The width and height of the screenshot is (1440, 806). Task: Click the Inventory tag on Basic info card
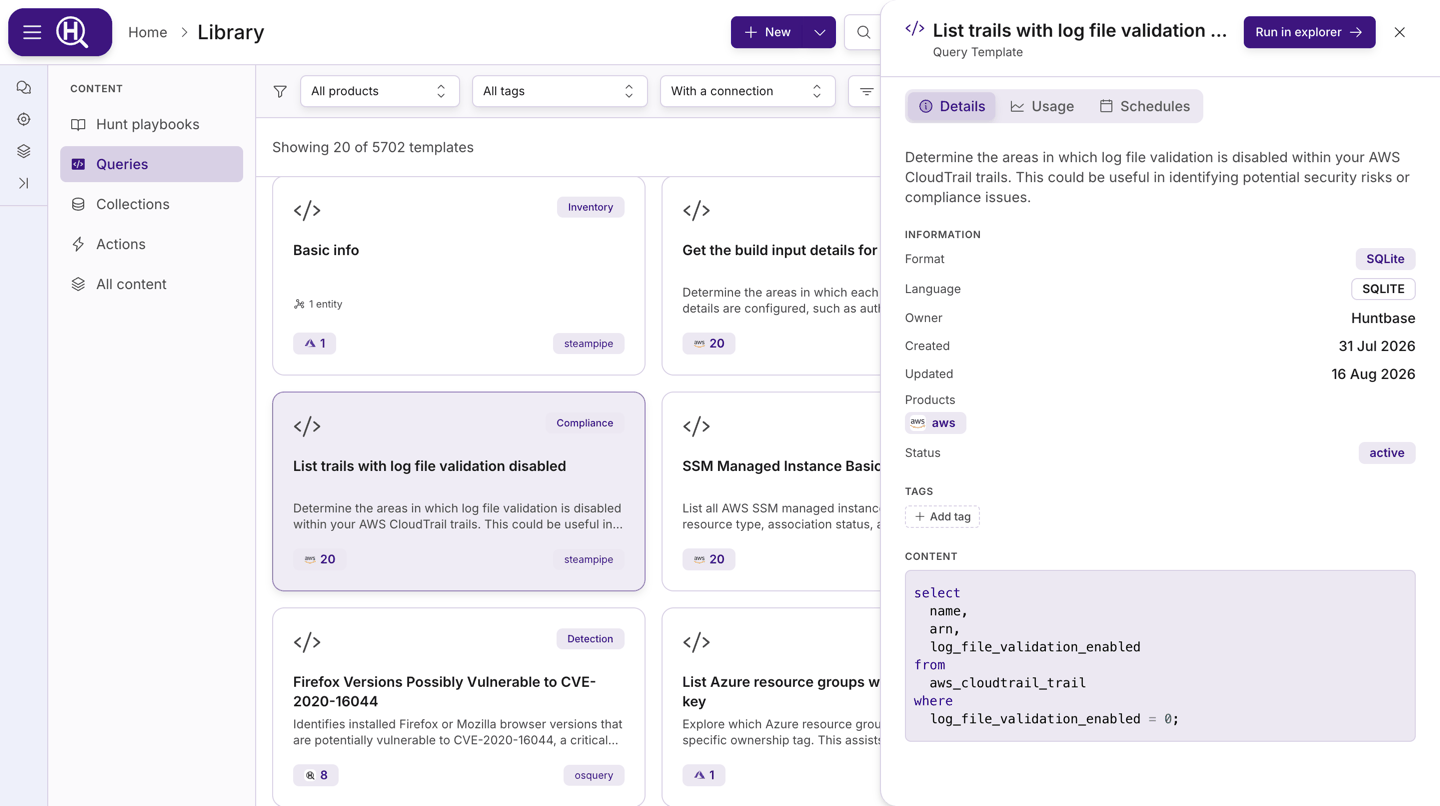coord(590,207)
